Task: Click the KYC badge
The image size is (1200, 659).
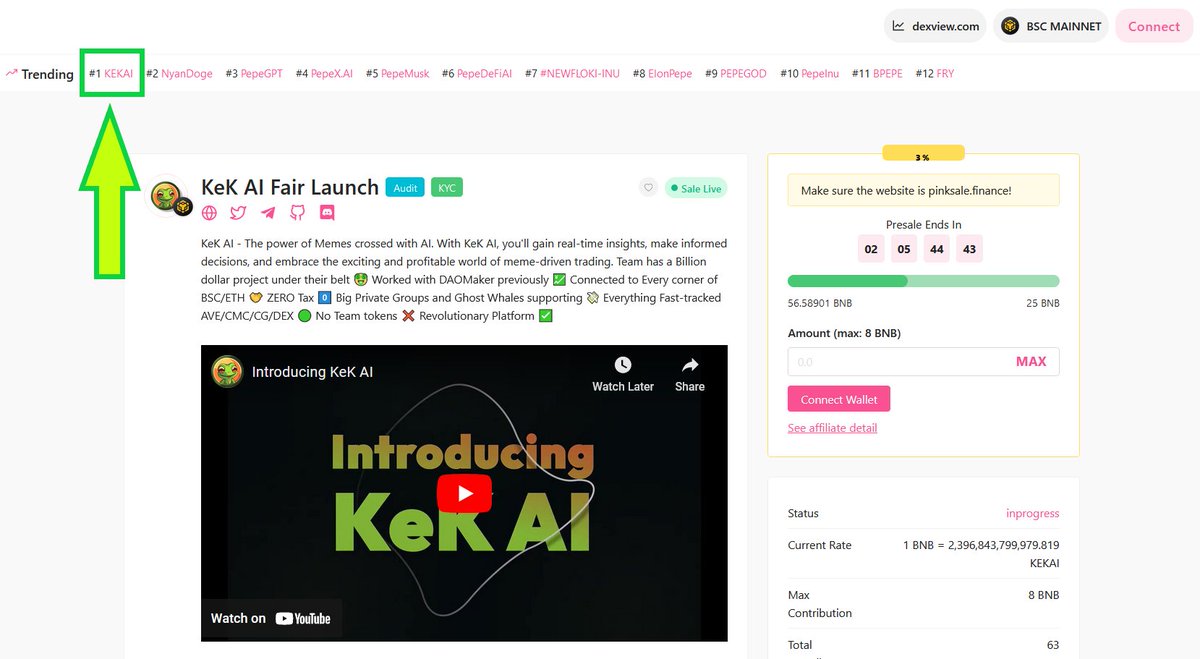Action: point(446,188)
